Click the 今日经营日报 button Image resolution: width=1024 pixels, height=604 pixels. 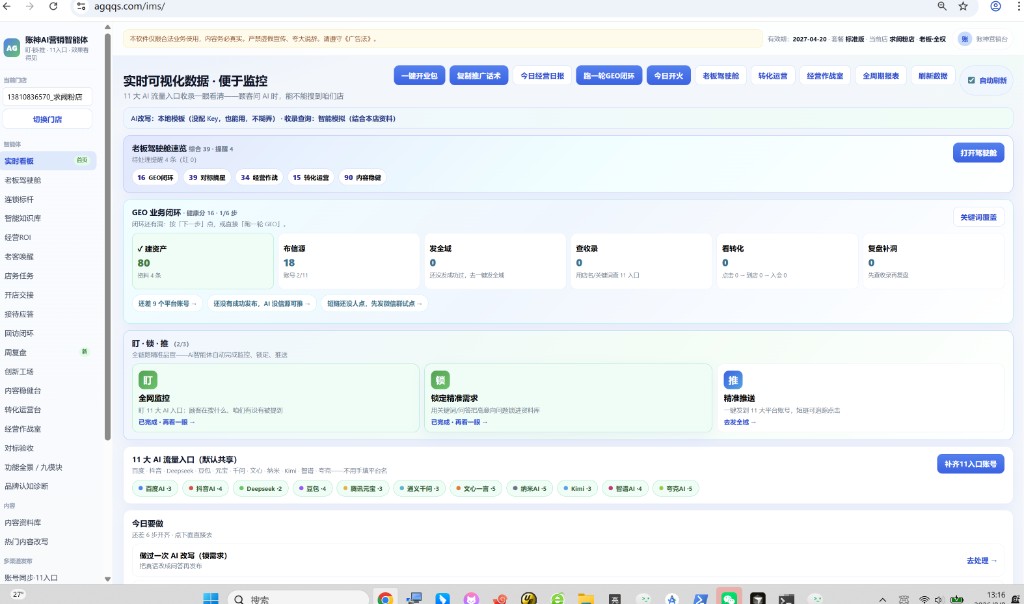(x=542, y=76)
